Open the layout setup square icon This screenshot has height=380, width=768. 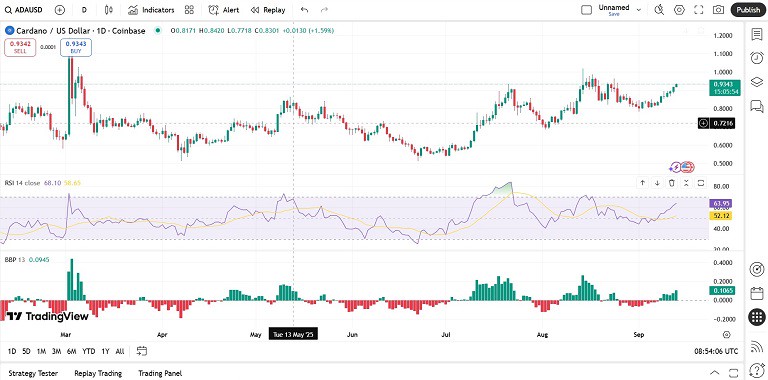pyautogui.click(x=586, y=10)
